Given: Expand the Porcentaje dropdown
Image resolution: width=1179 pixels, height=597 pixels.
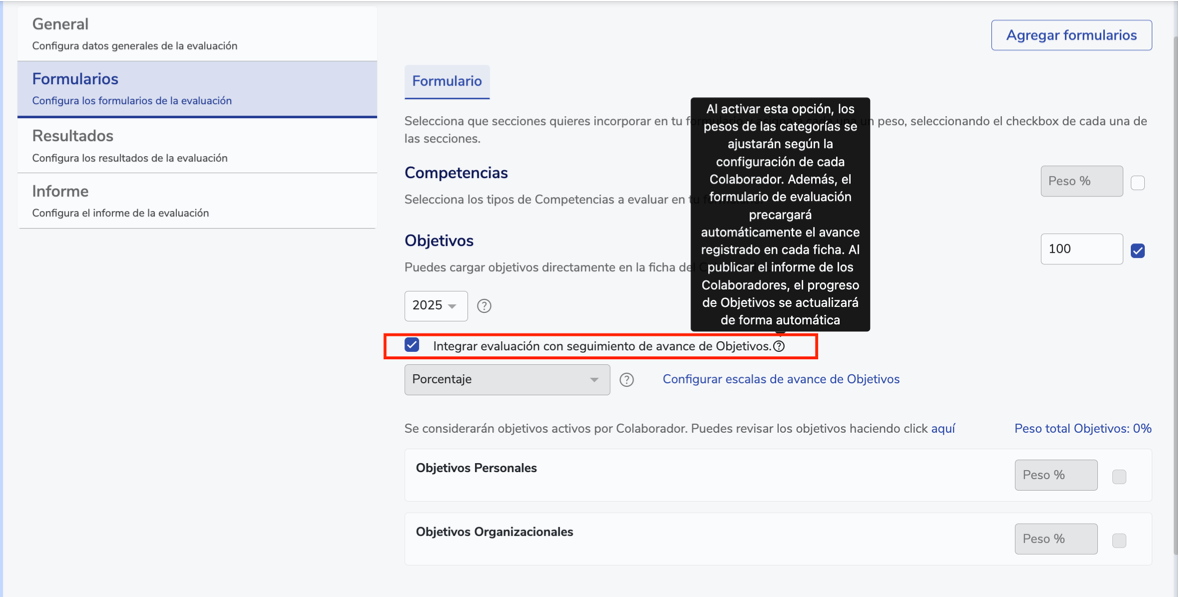Looking at the screenshot, I should pyautogui.click(x=507, y=380).
